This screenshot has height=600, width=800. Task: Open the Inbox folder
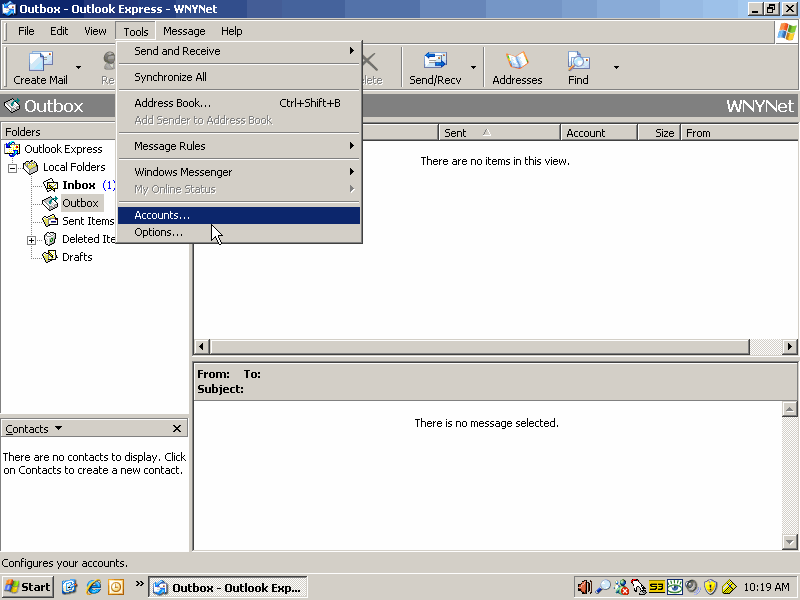point(79,185)
